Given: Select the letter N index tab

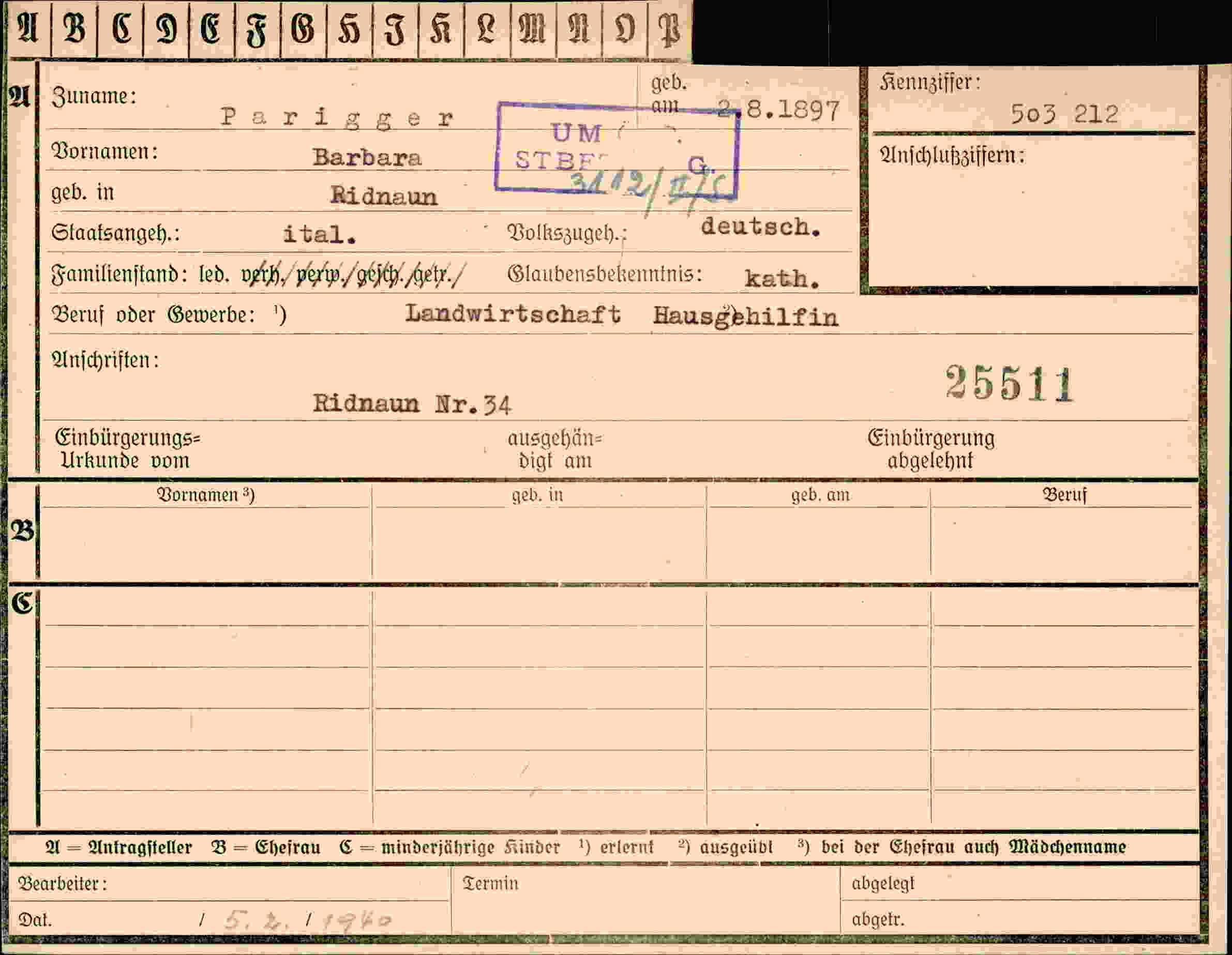Looking at the screenshot, I should click(579, 29).
